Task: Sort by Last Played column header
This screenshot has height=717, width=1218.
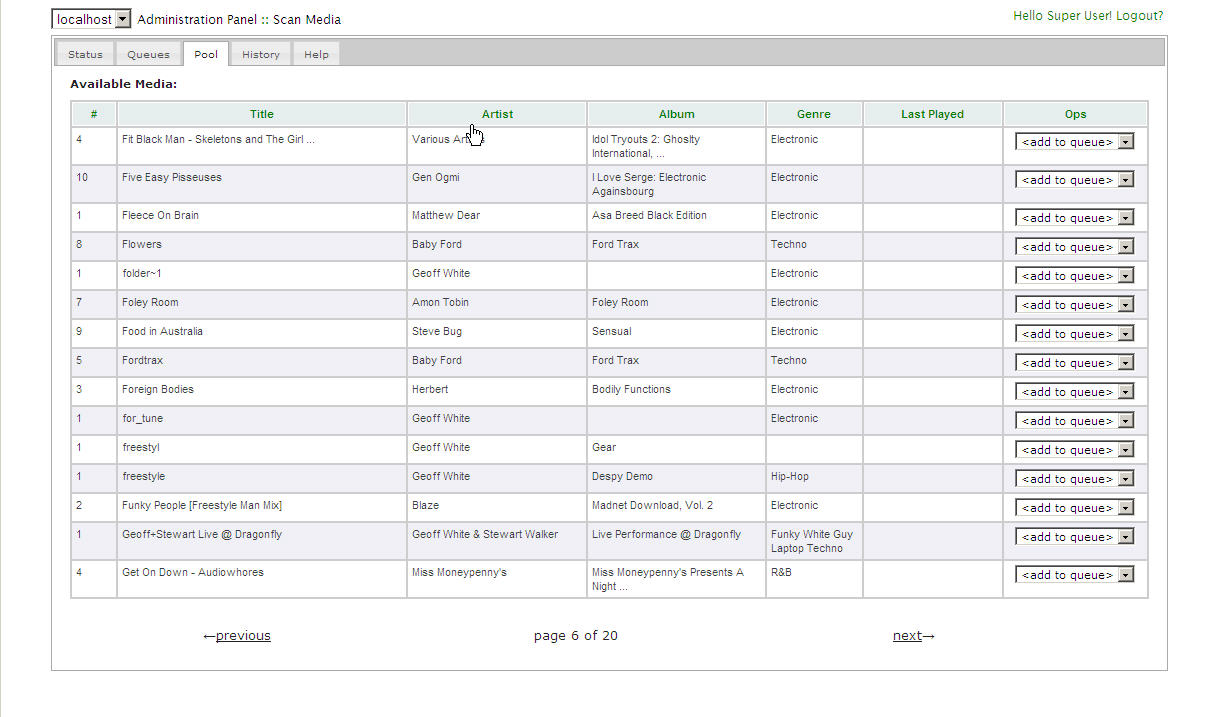Action: click(932, 114)
